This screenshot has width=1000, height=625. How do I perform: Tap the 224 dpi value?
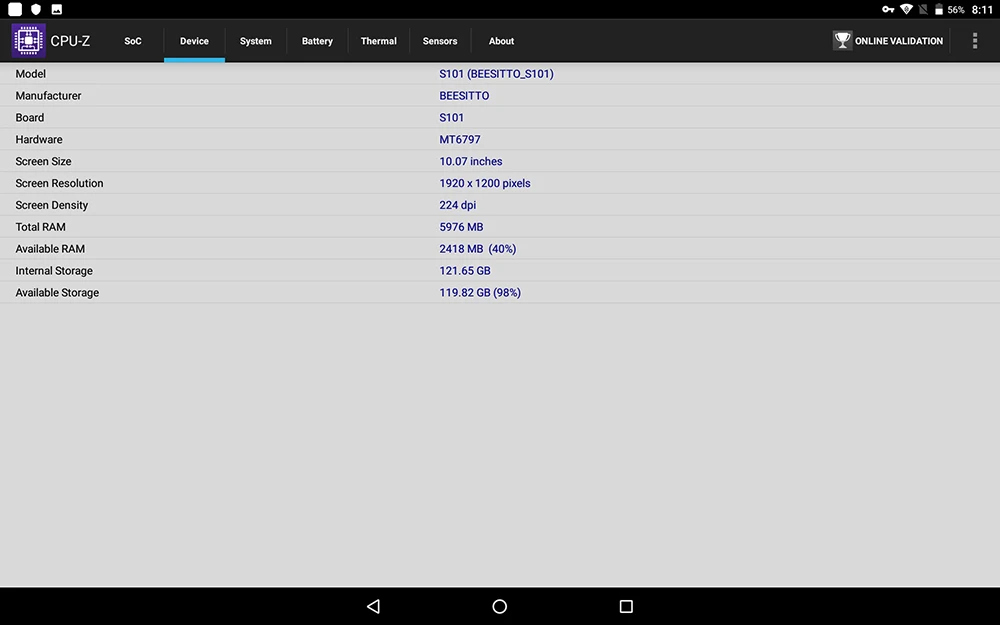coord(457,205)
